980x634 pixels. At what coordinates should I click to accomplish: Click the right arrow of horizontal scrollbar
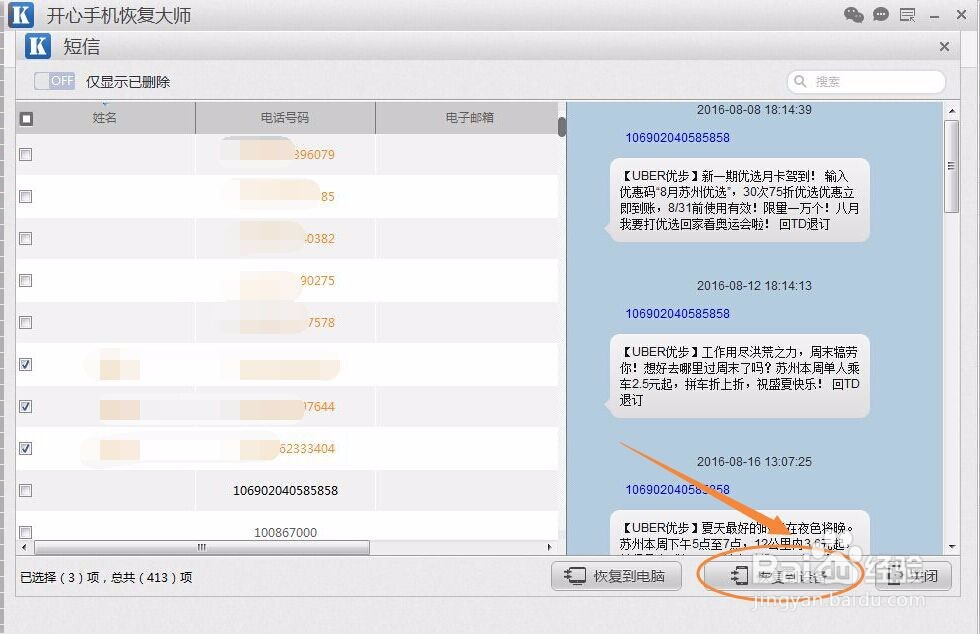551,548
